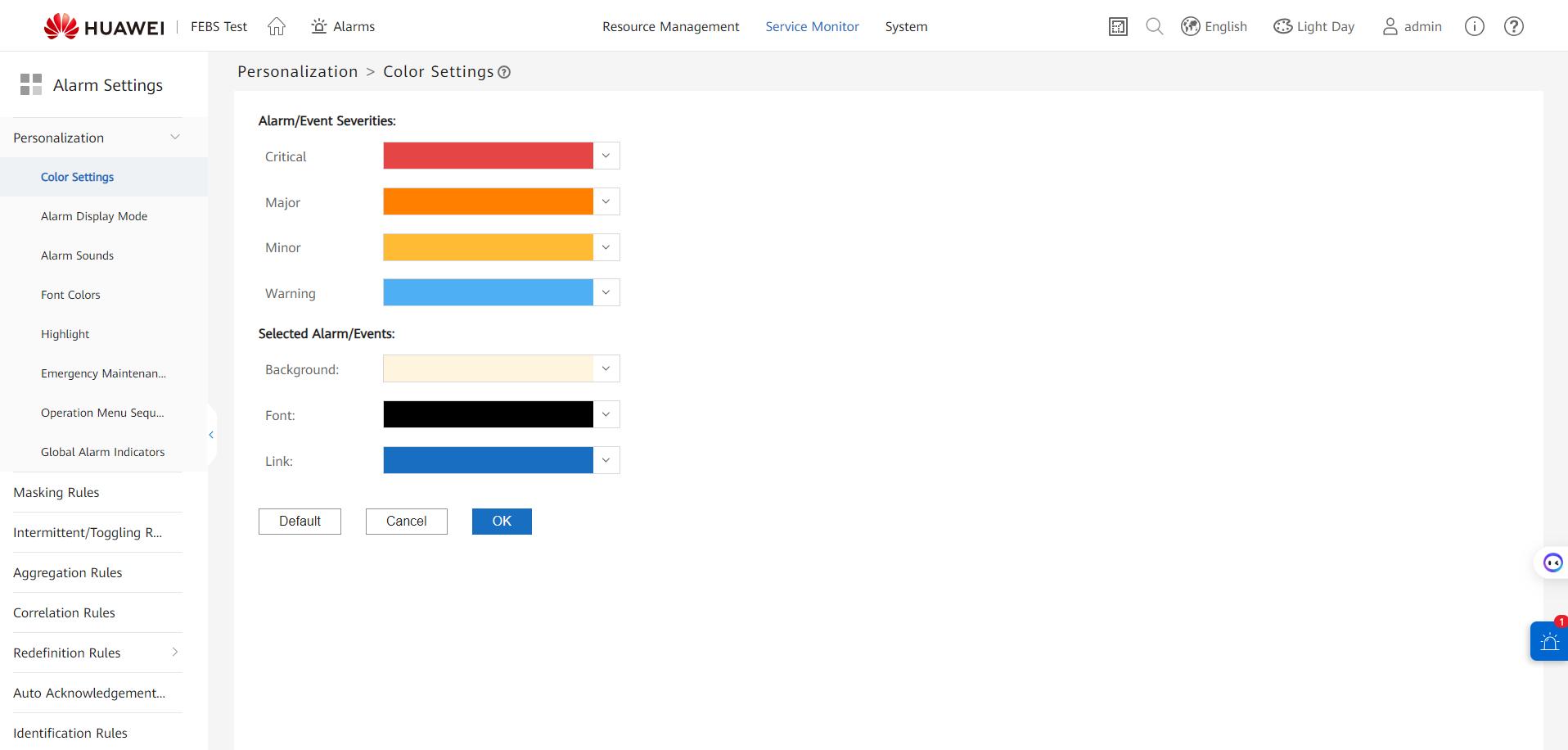Open the Warning color dropdown arrow
Viewport: 1568px width, 750px height.
pos(606,292)
